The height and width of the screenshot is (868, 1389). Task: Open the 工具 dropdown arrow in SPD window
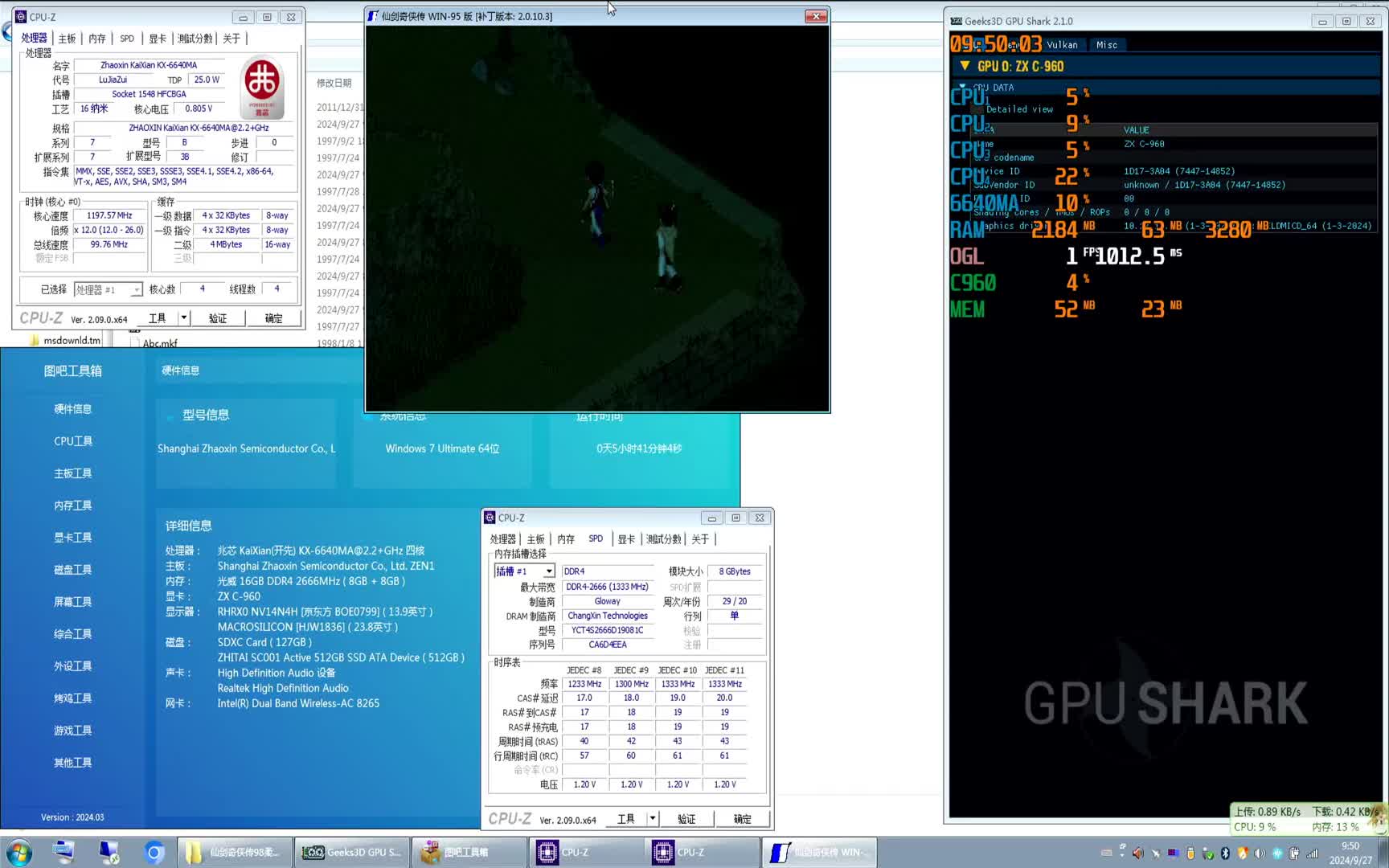pyautogui.click(x=653, y=818)
